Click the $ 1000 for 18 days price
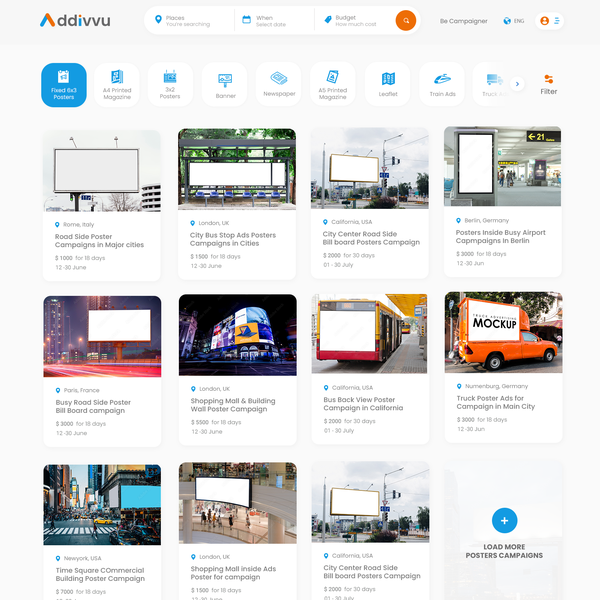 (80, 258)
